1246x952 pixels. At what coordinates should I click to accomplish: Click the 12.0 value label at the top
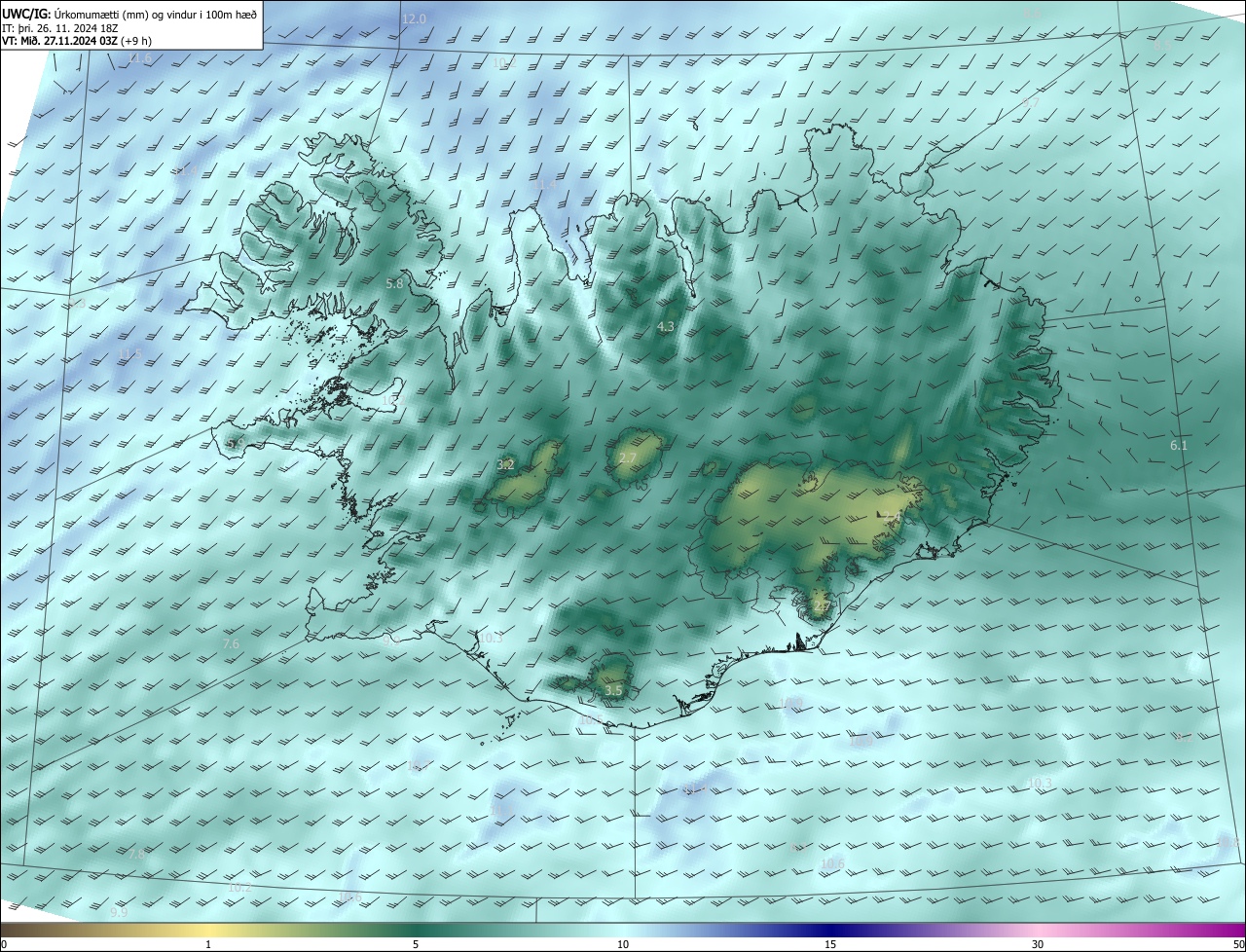click(x=414, y=19)
